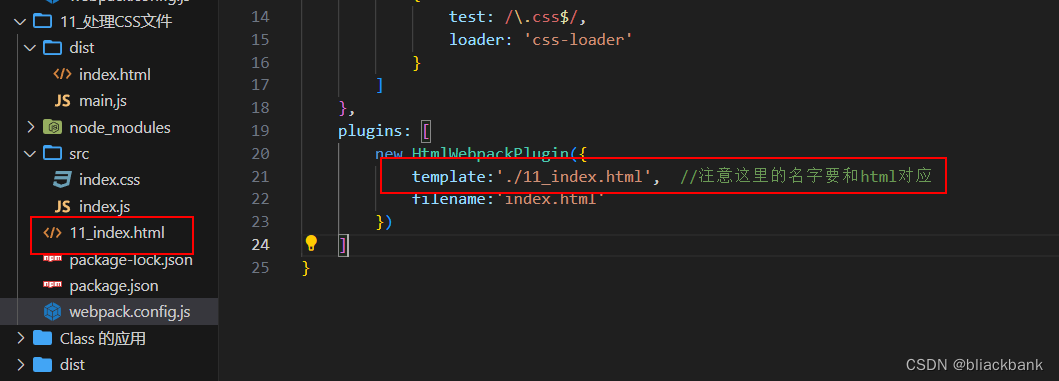
Task: Select the Class 的应用 folder name
Action: coord(103,338)
